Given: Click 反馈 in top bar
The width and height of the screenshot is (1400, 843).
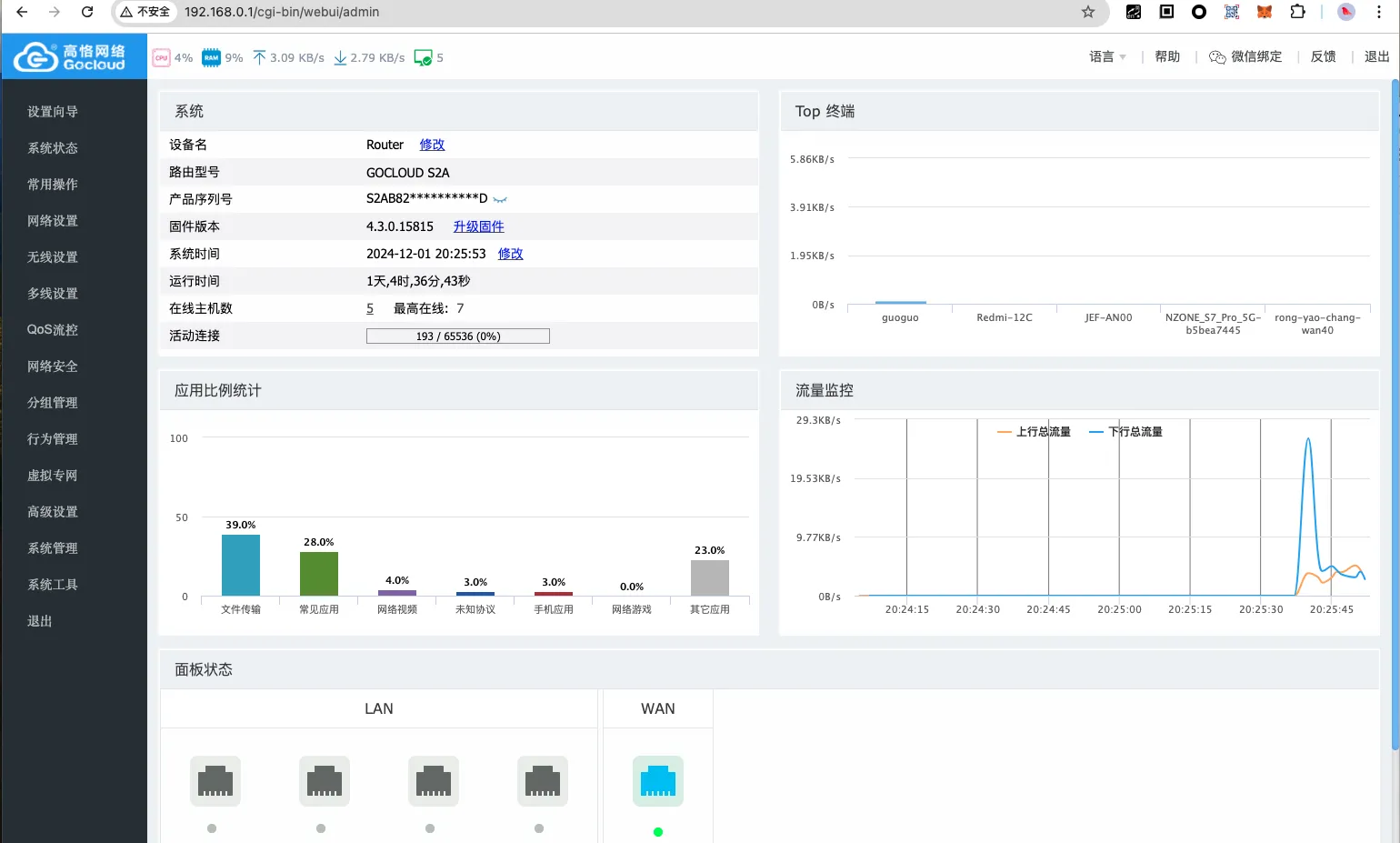Looking at the screenshot, I should coord(1324,56).
